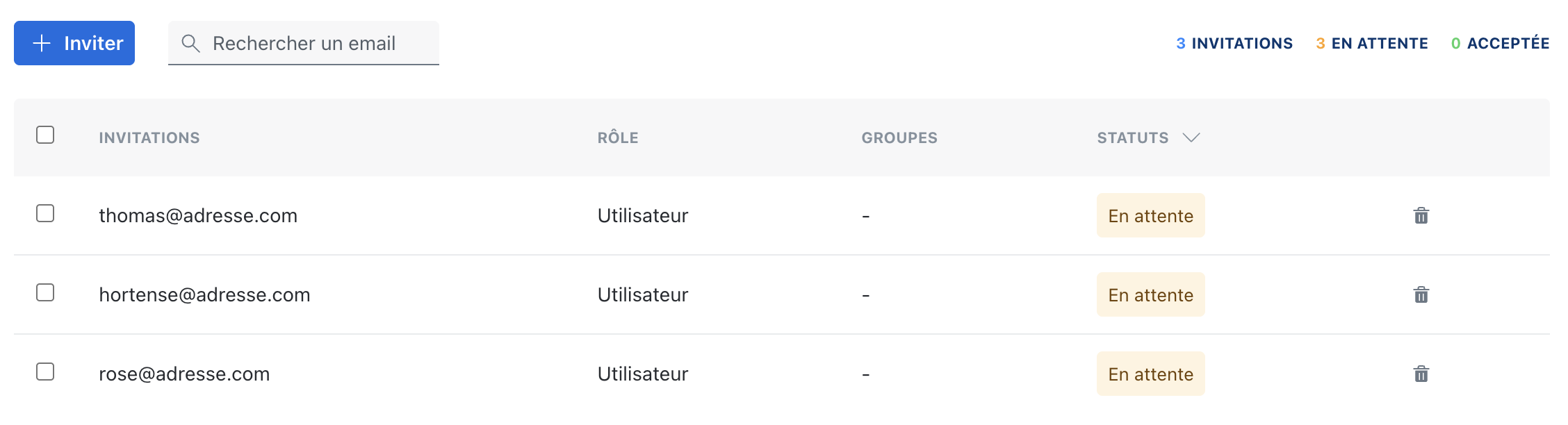Image resolution: width=1568 pixels, height=425 pixels.
Task: Delete the thomas@adresse.com invitation
Action: click(x=1421, y=216)
